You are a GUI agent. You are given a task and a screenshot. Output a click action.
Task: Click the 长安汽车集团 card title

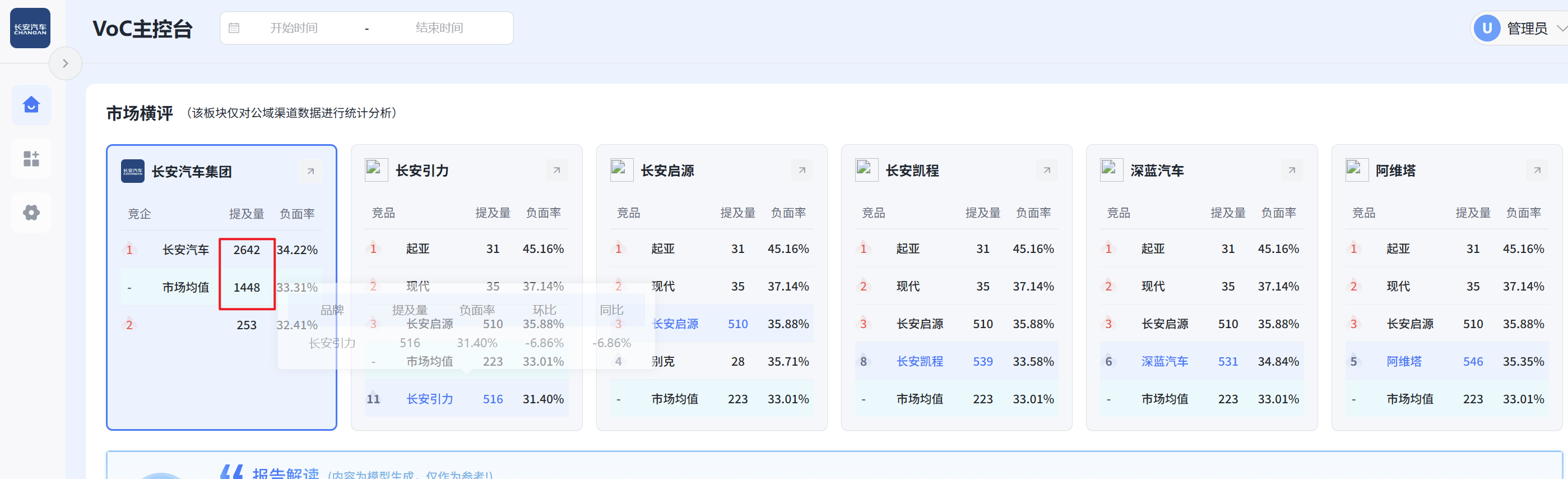pos(191,172)
